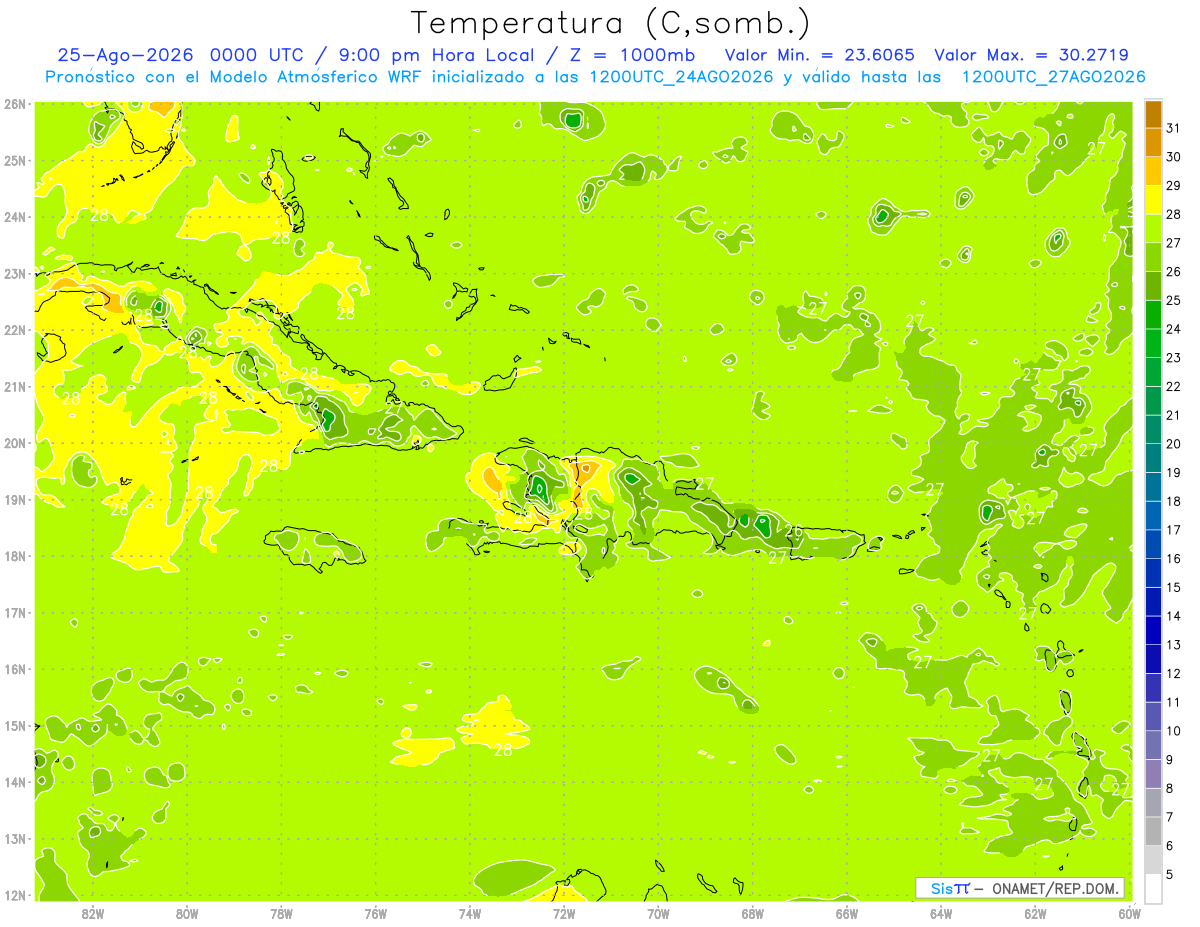This screenshot has width=1200, height=927.
Task: Click the '70W' longitude axis label
Action: pyautogui.click(x=658, y=913)
